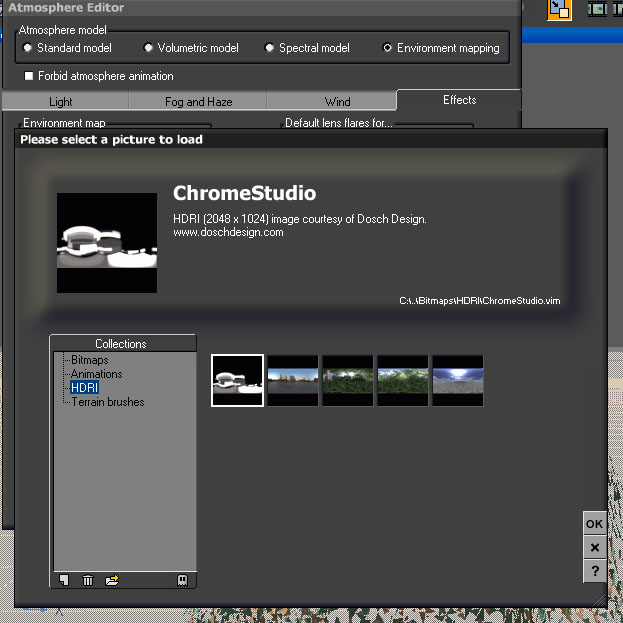Screen dimensions: 623x623
Task: Click the new collection page icon
Action: click(64, 580)
